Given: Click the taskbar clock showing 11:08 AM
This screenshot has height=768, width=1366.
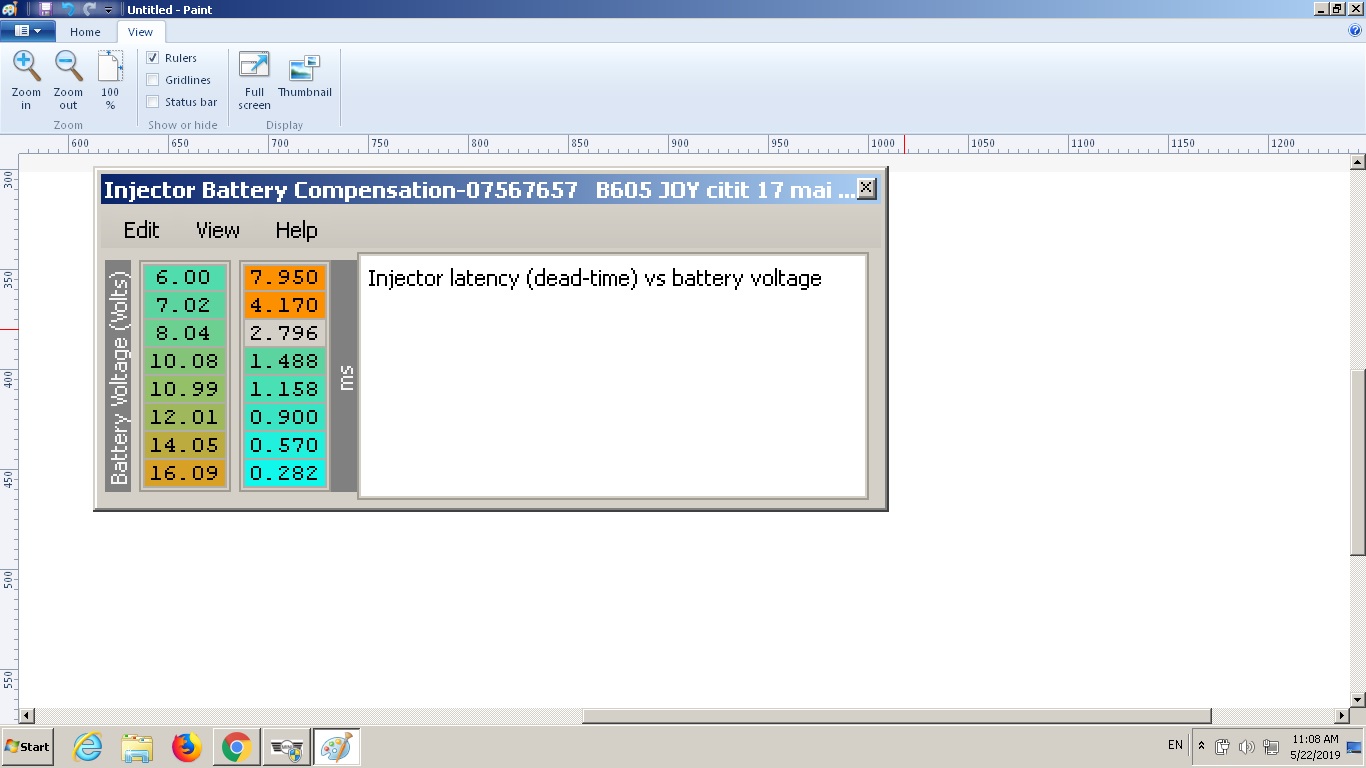Looking at the screenshot, I should 1315,747.
